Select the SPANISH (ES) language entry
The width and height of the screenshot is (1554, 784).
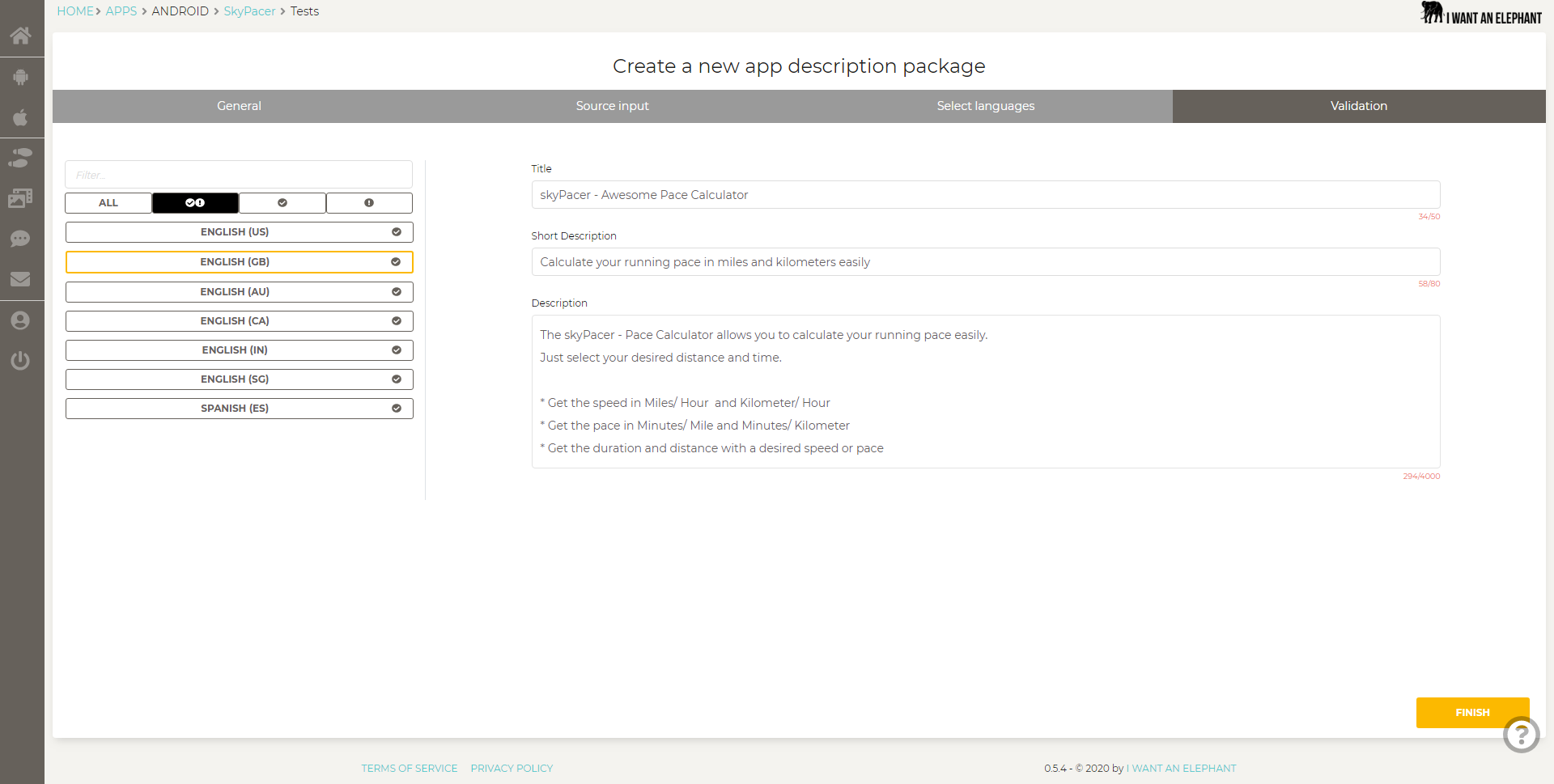coord(239,408)
